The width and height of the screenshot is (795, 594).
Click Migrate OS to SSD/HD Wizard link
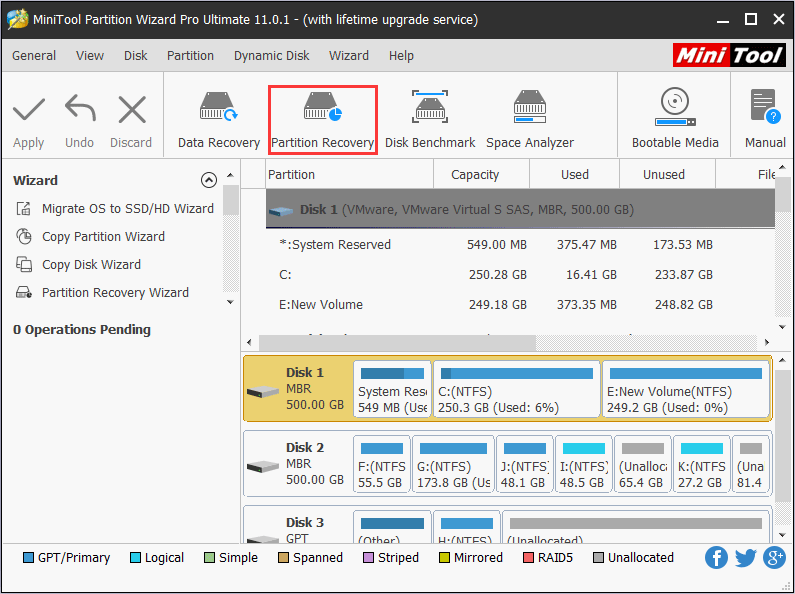point(128,208)
